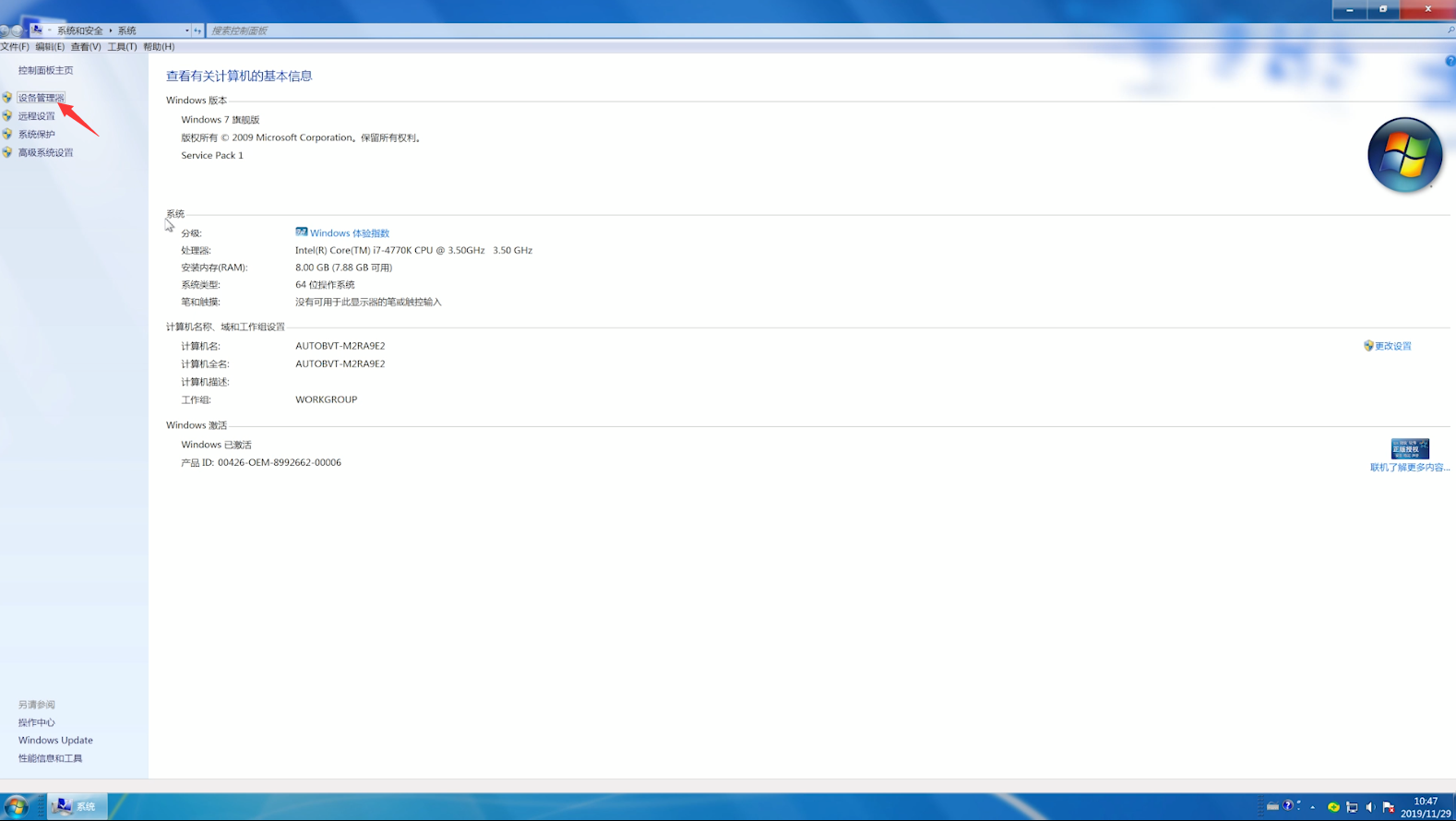Close the System window
The width and height of the screenshot is (1456, 821).
tap(1427, 9)
